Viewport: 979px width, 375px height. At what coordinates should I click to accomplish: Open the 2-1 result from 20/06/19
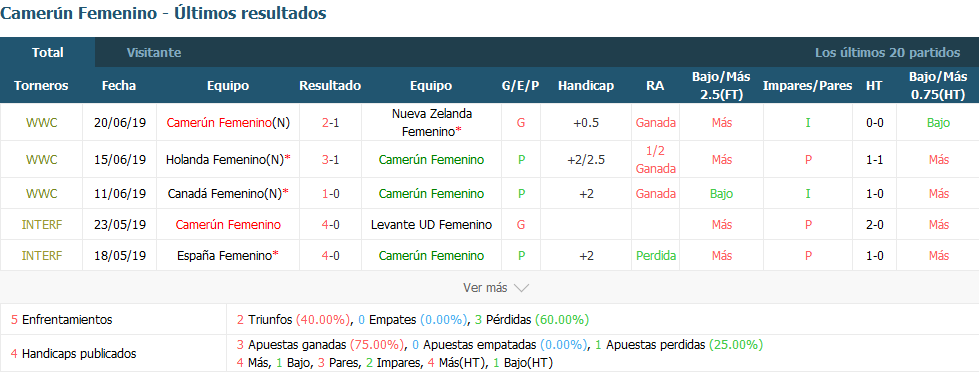(330, 123)
